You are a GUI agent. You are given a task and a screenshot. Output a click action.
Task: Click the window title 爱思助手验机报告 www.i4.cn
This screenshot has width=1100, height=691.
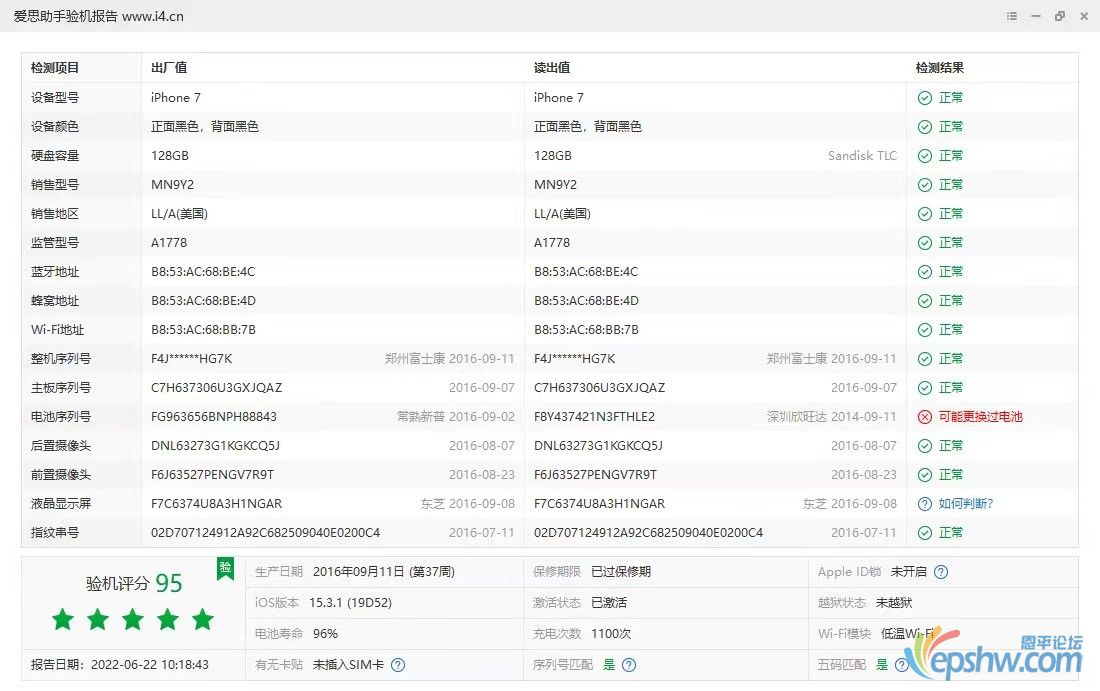tap(99, 16)
